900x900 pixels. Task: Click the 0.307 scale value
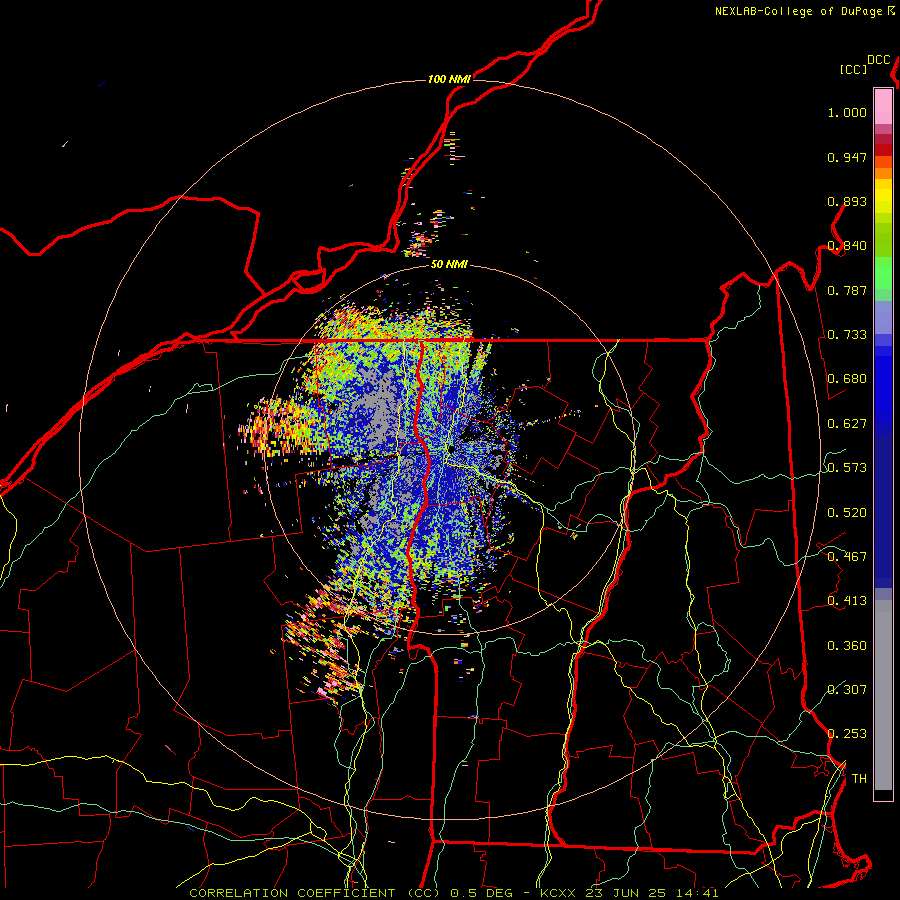(847, 690)
